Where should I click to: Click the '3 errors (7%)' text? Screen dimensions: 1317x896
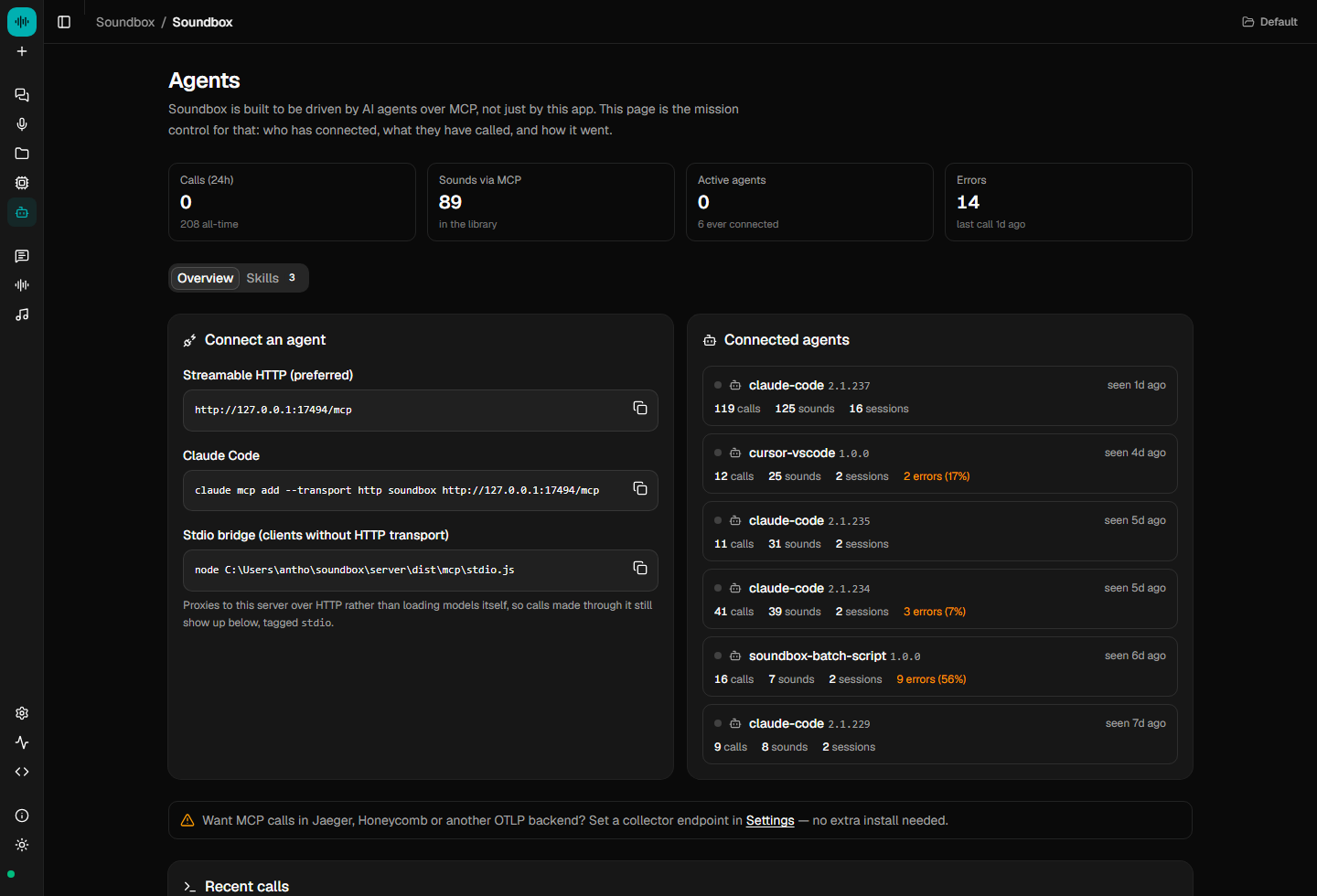tap(935, 612)
